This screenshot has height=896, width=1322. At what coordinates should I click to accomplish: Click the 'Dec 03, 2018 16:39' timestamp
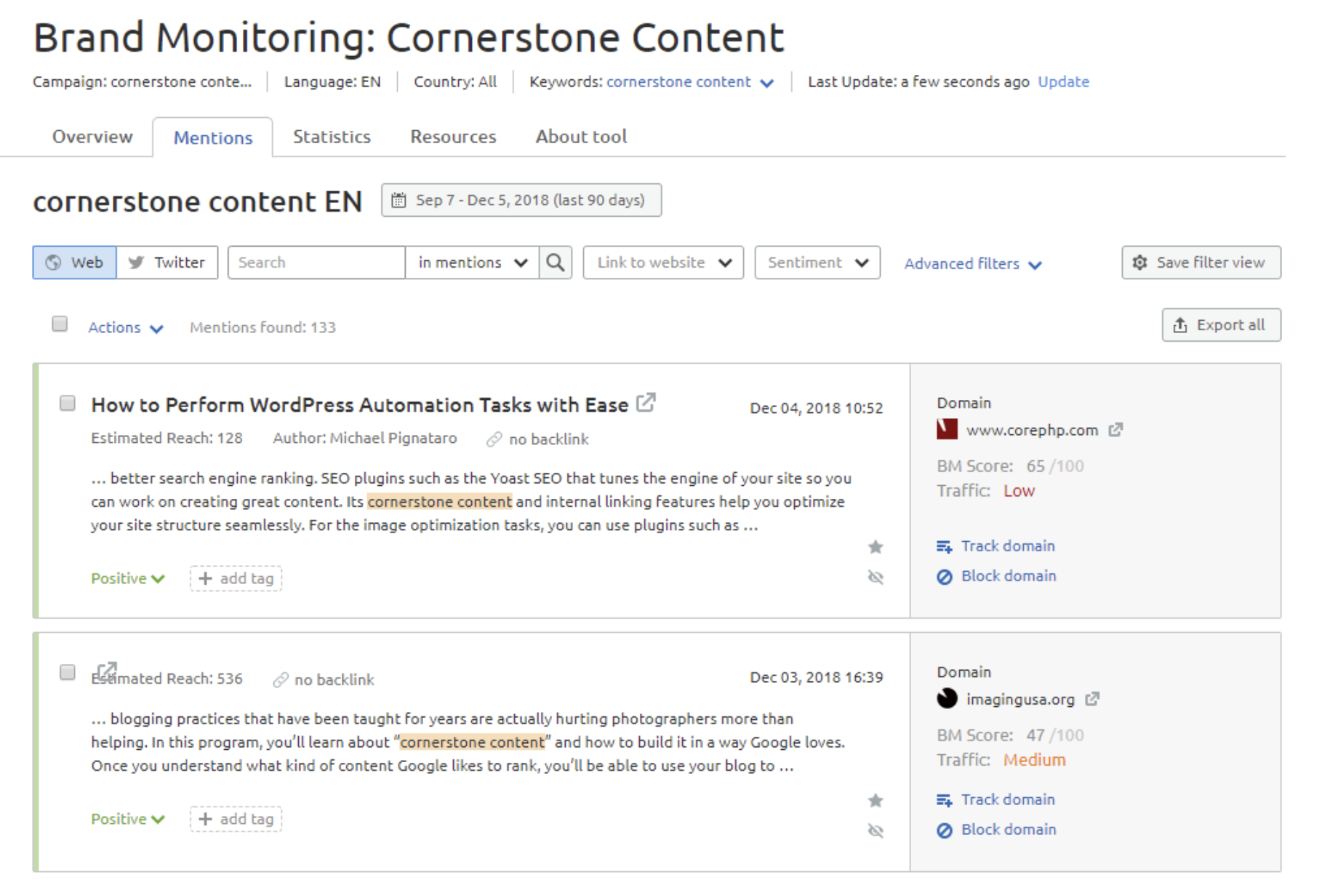point(816,677)
